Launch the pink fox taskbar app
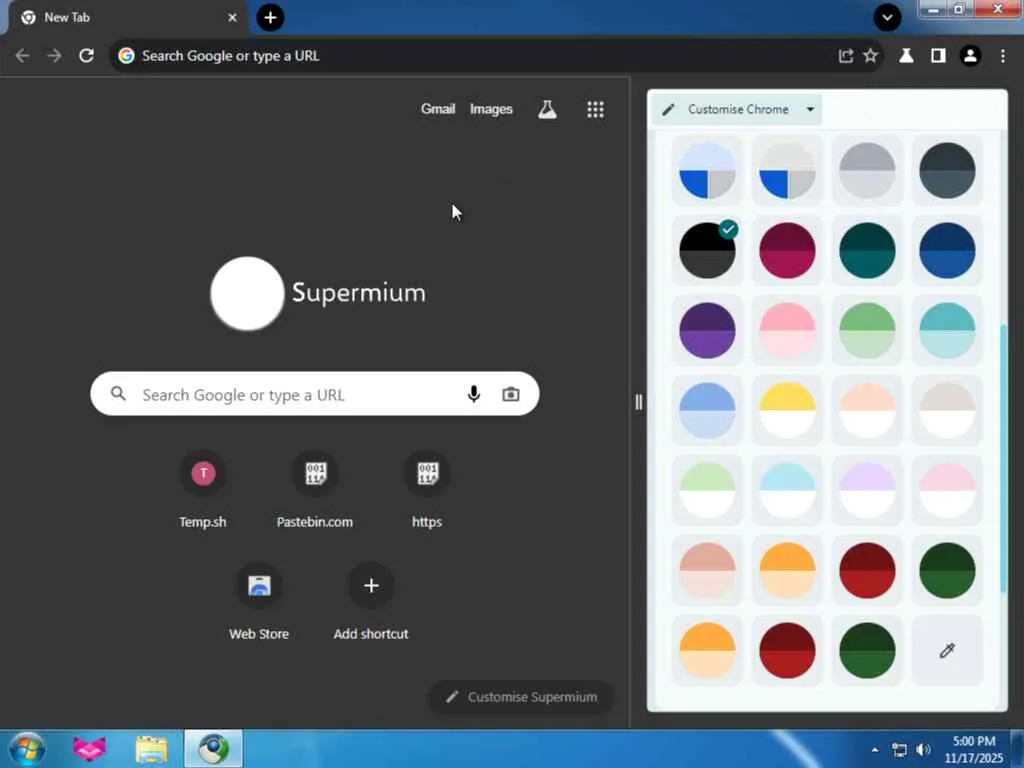The width and height of the screenshot is (1024, 768). tap(89, 749)
